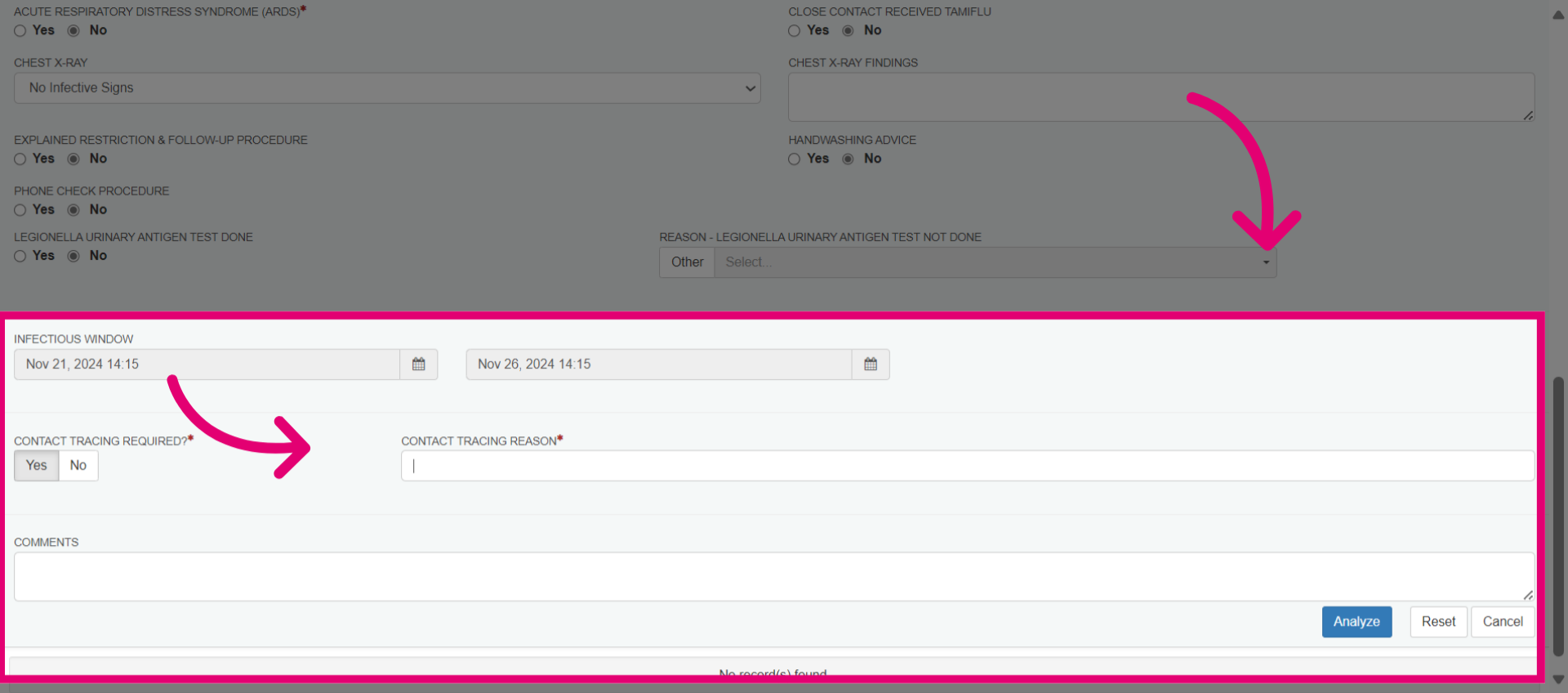The width and height of the screenshot is (1568, 693).
Task: Select Yes for Handwashing Advice
Action: (795, 159)
